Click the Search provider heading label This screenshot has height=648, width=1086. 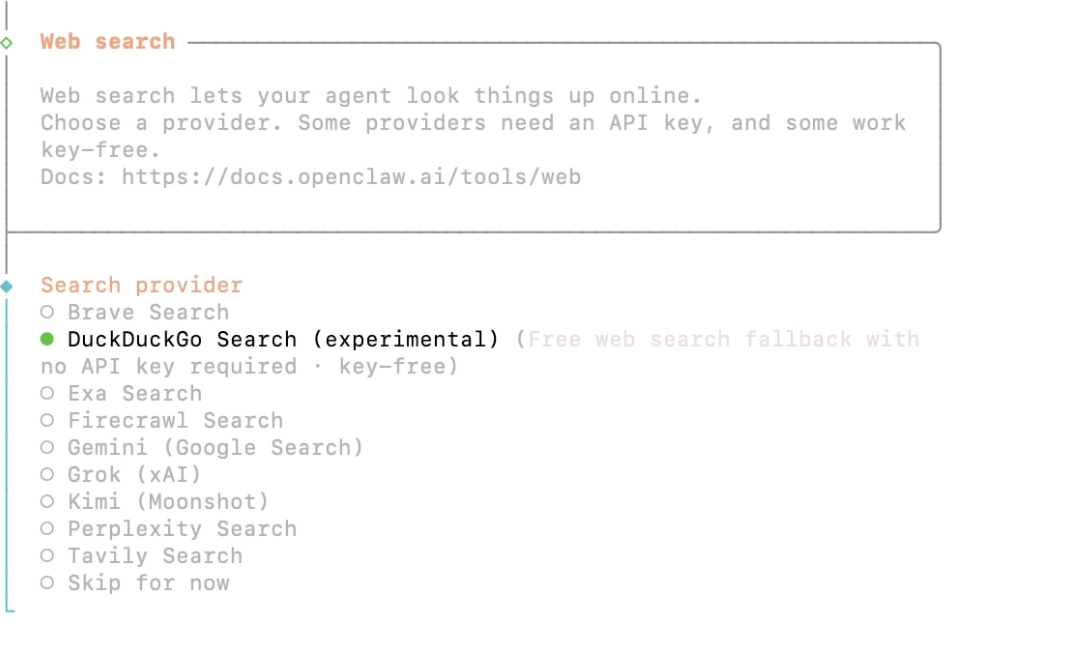(x=140, y=285)
